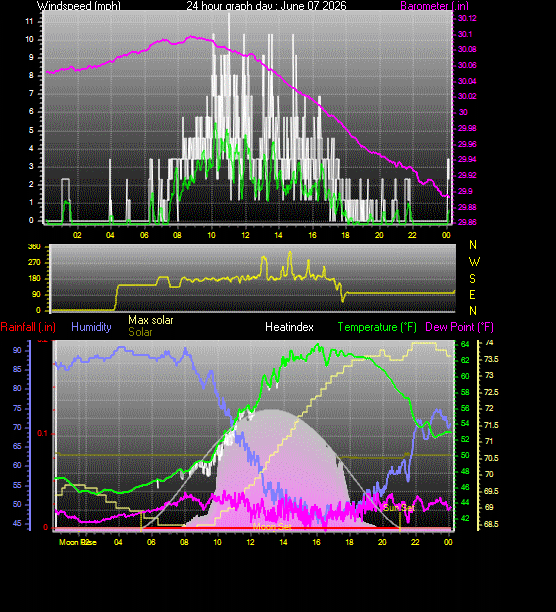Click the E compass direction label
The image size is (556, 612).
[x=473, y=295]
